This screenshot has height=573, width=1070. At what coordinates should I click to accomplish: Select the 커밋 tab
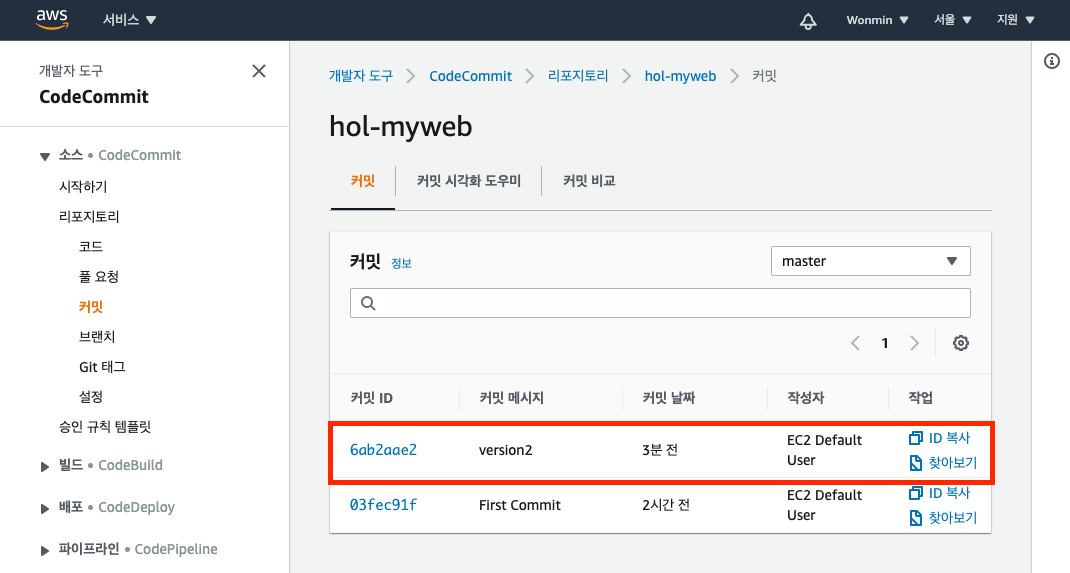[363, 181]
